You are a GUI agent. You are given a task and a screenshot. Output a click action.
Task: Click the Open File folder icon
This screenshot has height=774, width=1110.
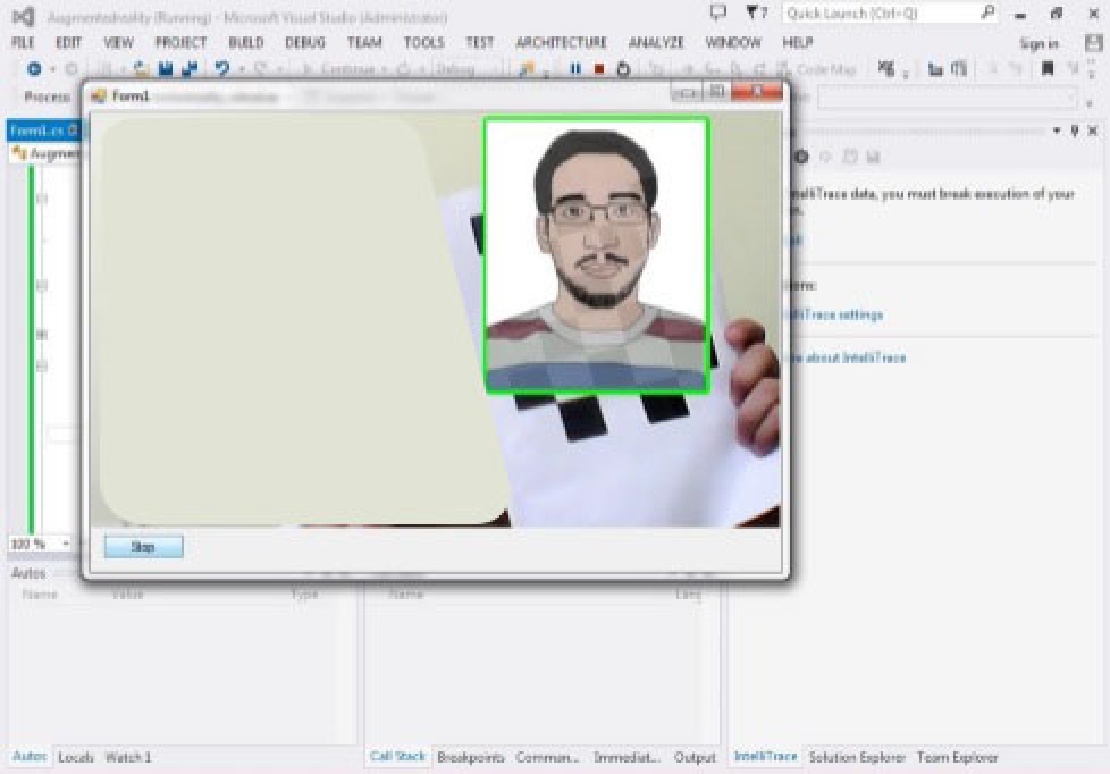pyautogui.click(x=142, y=69)
